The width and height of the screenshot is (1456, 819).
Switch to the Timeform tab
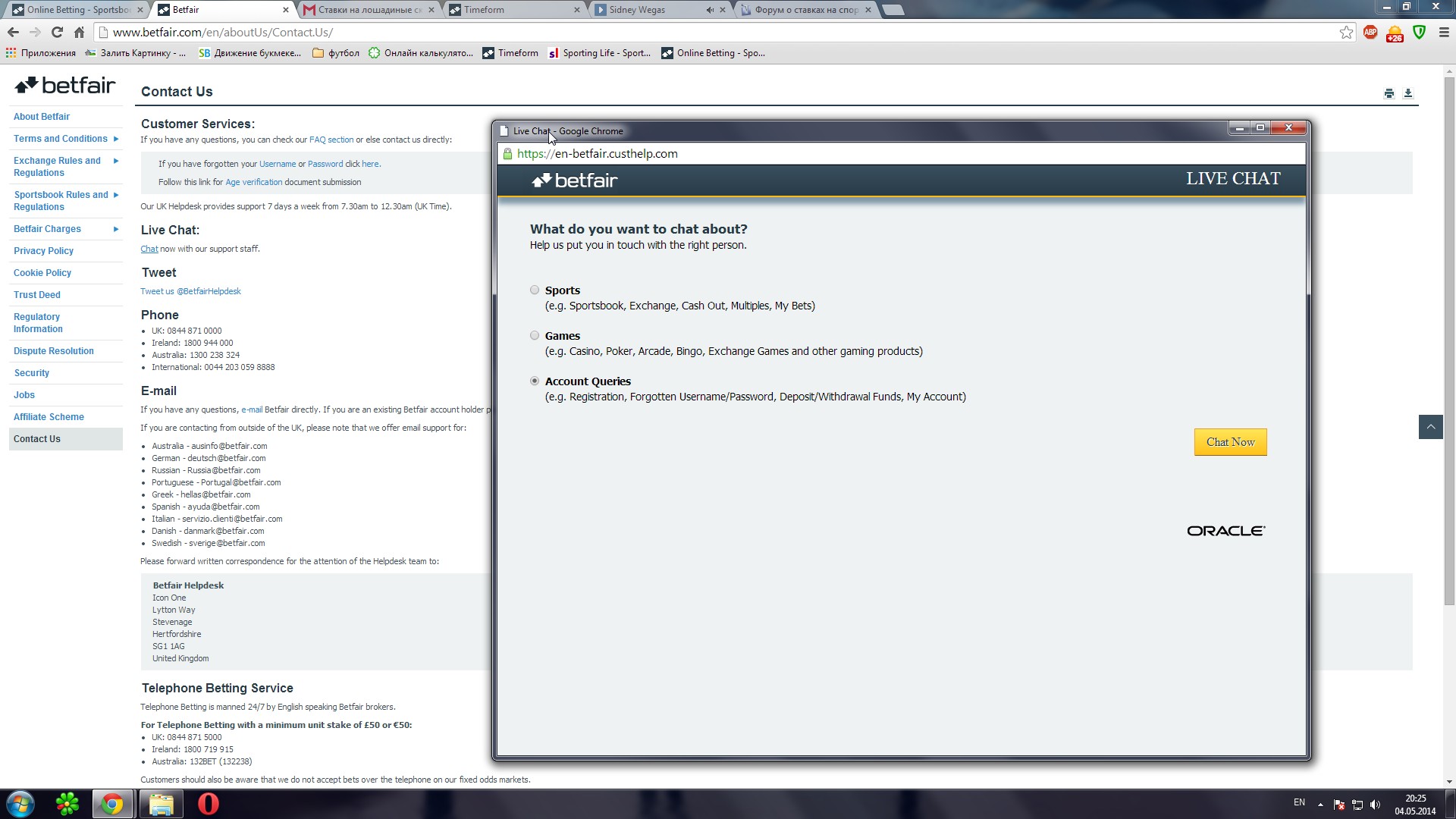click(x=513, y=10)
